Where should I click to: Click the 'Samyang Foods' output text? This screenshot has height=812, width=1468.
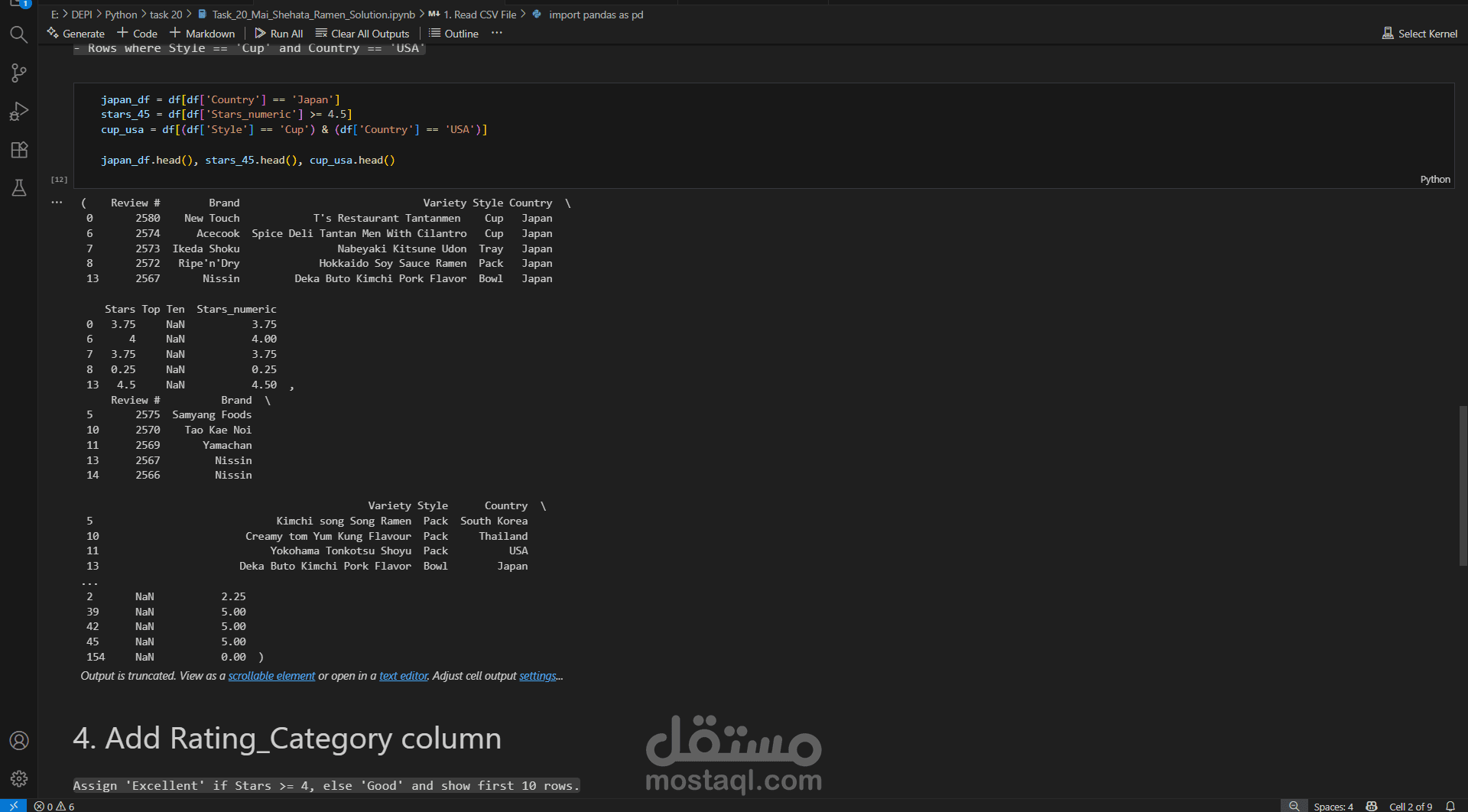tap(212, 415)
